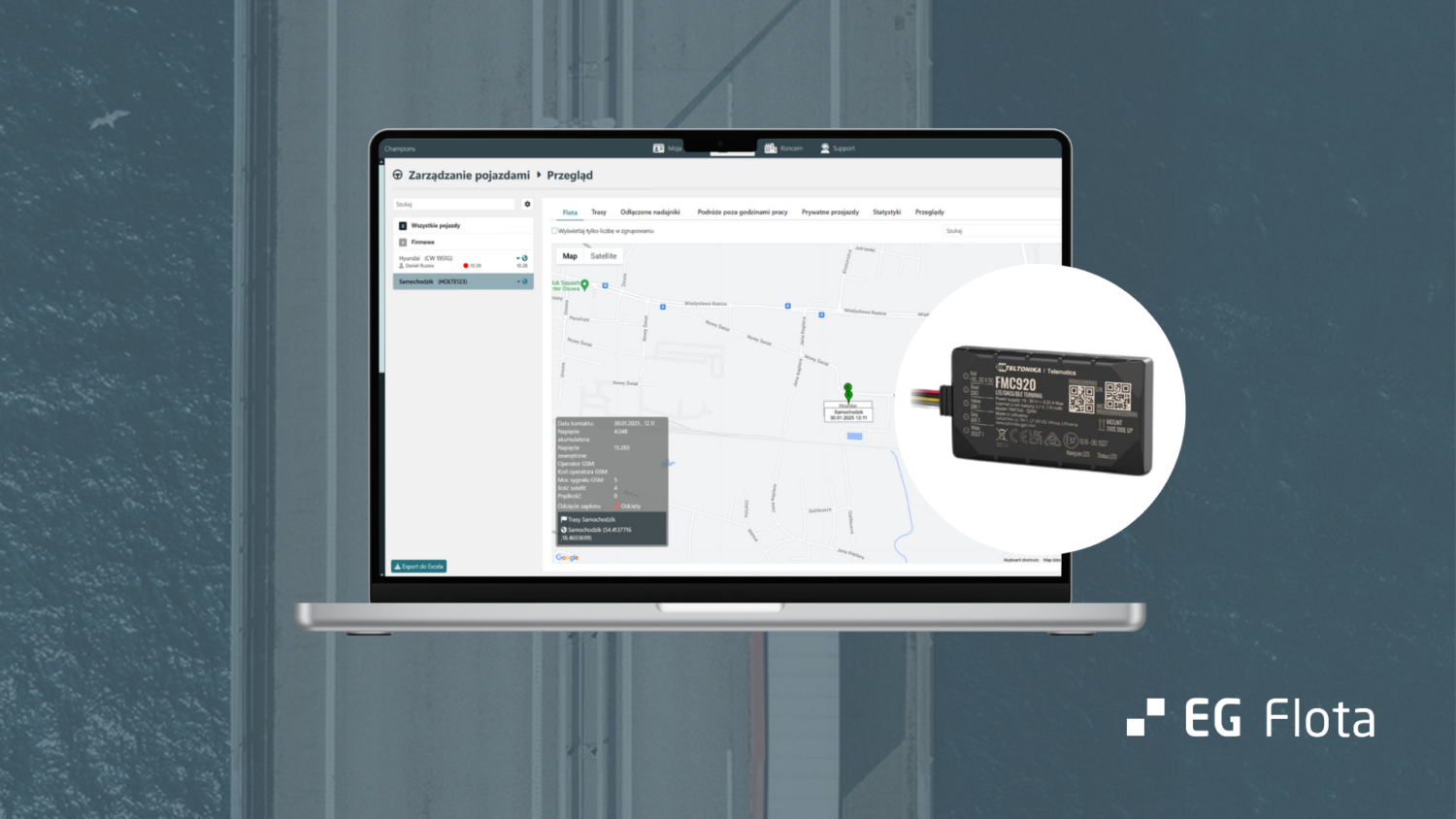The image size is (1456, 819).
Task: Select the Map view button
Action: [570, 256]
